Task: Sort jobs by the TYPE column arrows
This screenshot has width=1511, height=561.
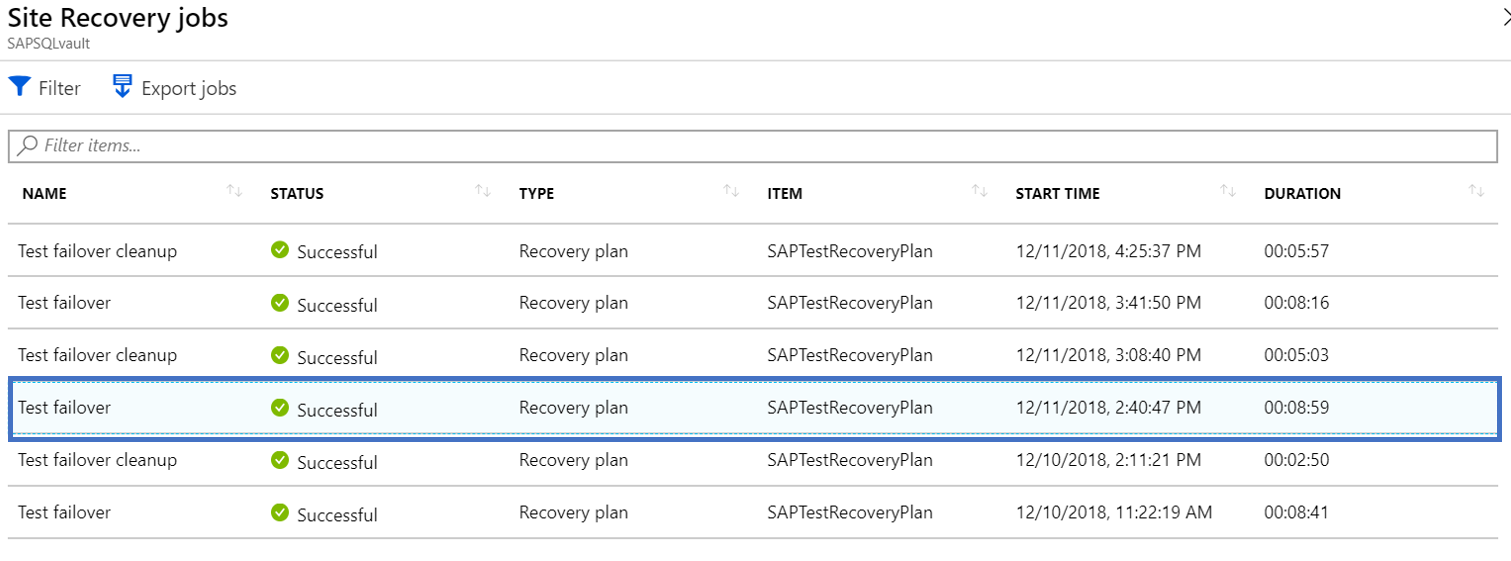Action: [x=731, y=192]
